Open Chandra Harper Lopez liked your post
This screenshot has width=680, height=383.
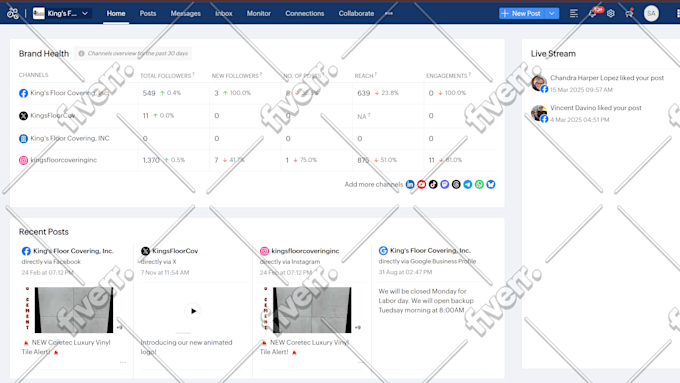click(607, 78)
